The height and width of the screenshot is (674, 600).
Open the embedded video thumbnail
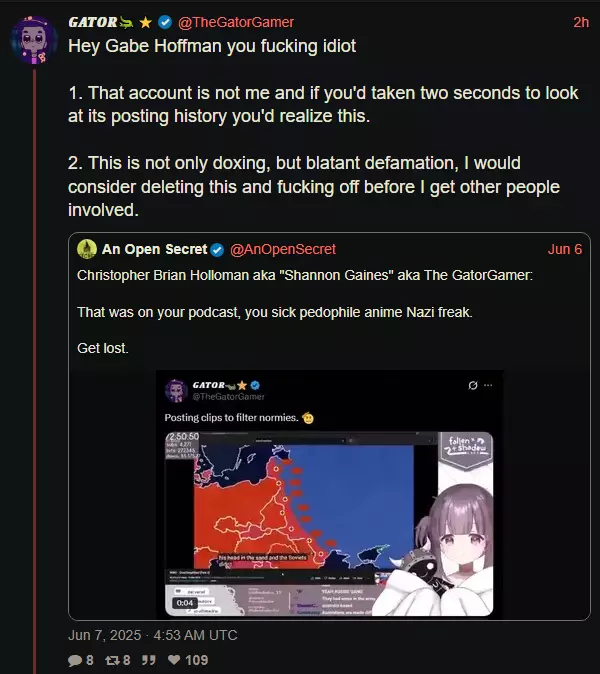pos(329,524)
